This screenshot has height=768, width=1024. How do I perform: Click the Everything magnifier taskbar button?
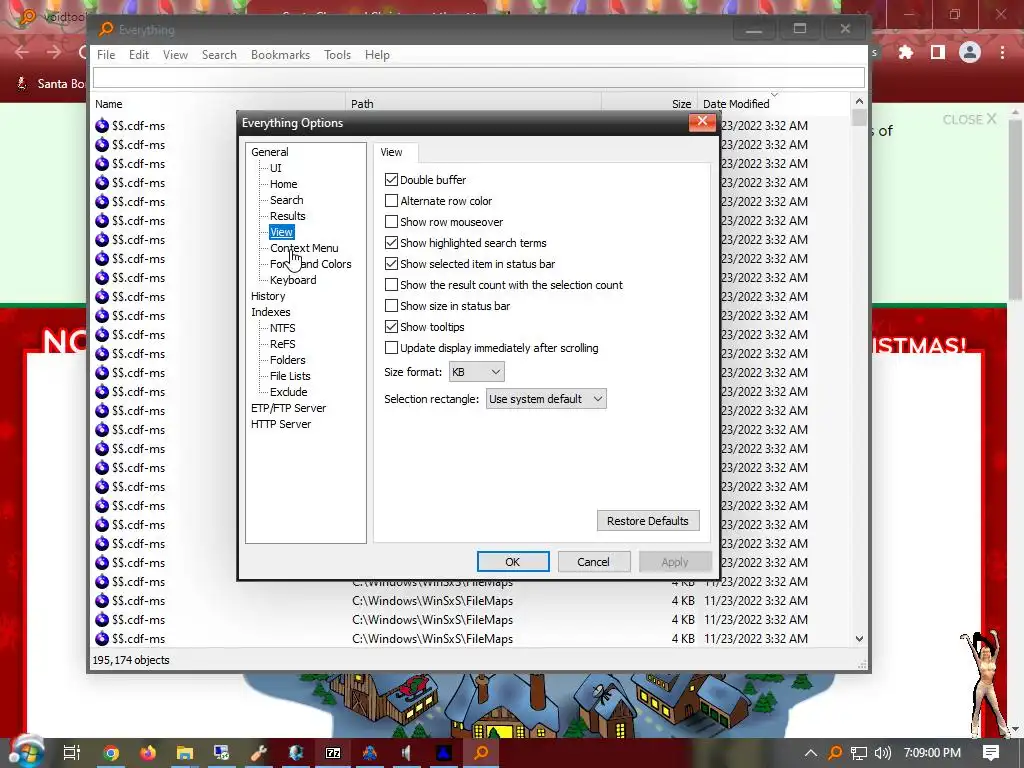point(481,753)
